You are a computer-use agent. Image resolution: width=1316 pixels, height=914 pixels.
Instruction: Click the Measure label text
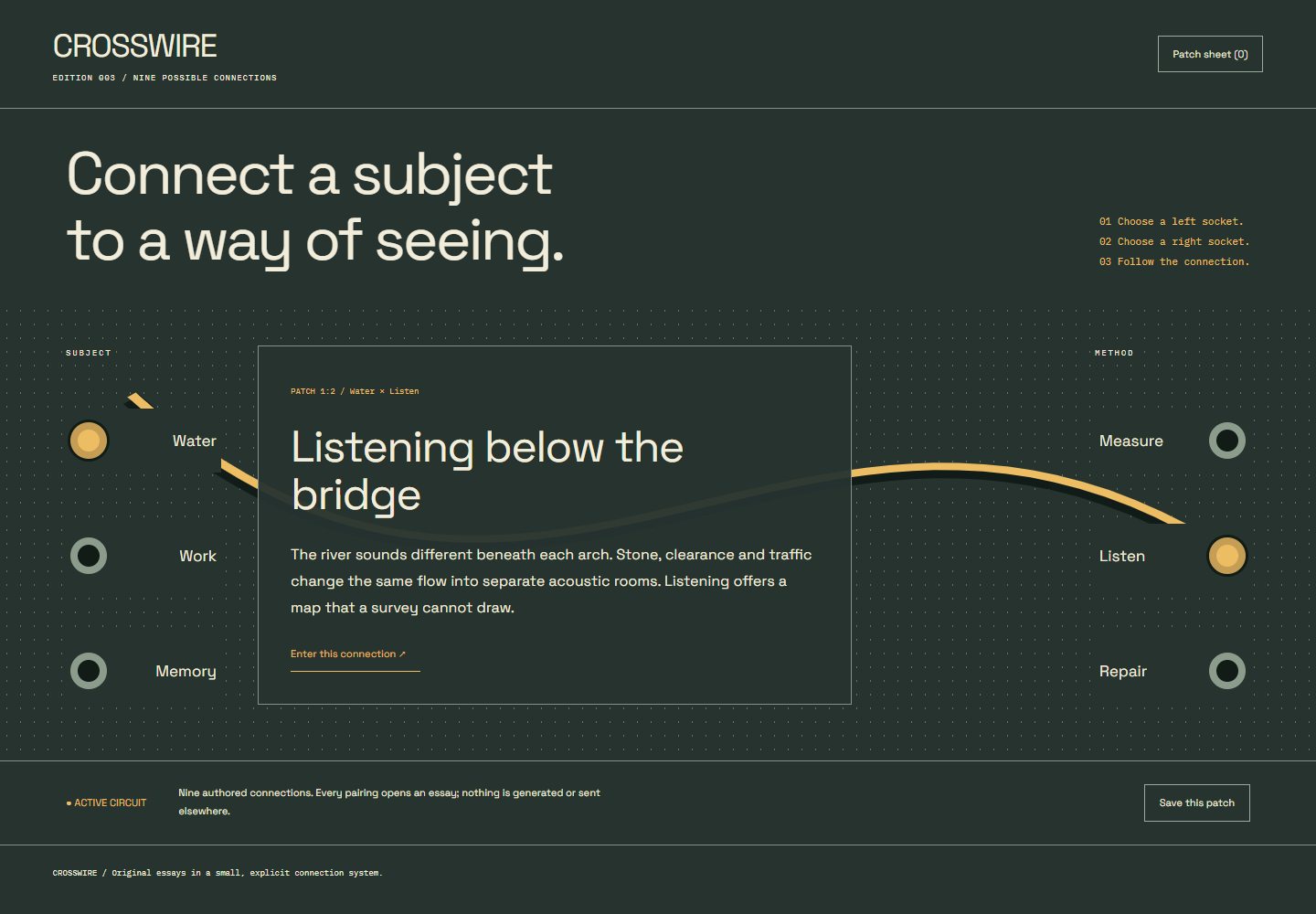point(1131,441)
